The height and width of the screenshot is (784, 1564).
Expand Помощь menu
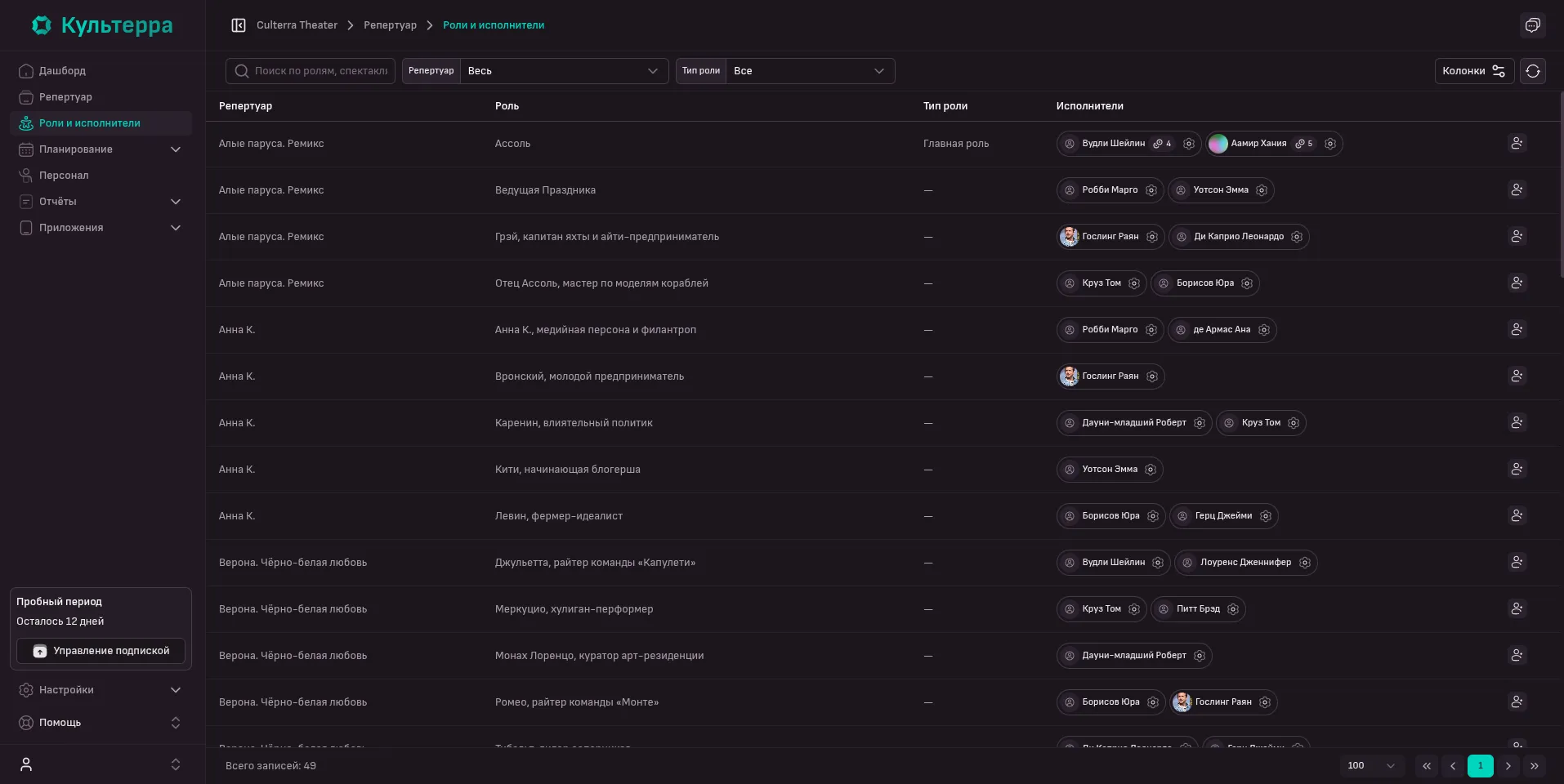click(x=101, y=723)
